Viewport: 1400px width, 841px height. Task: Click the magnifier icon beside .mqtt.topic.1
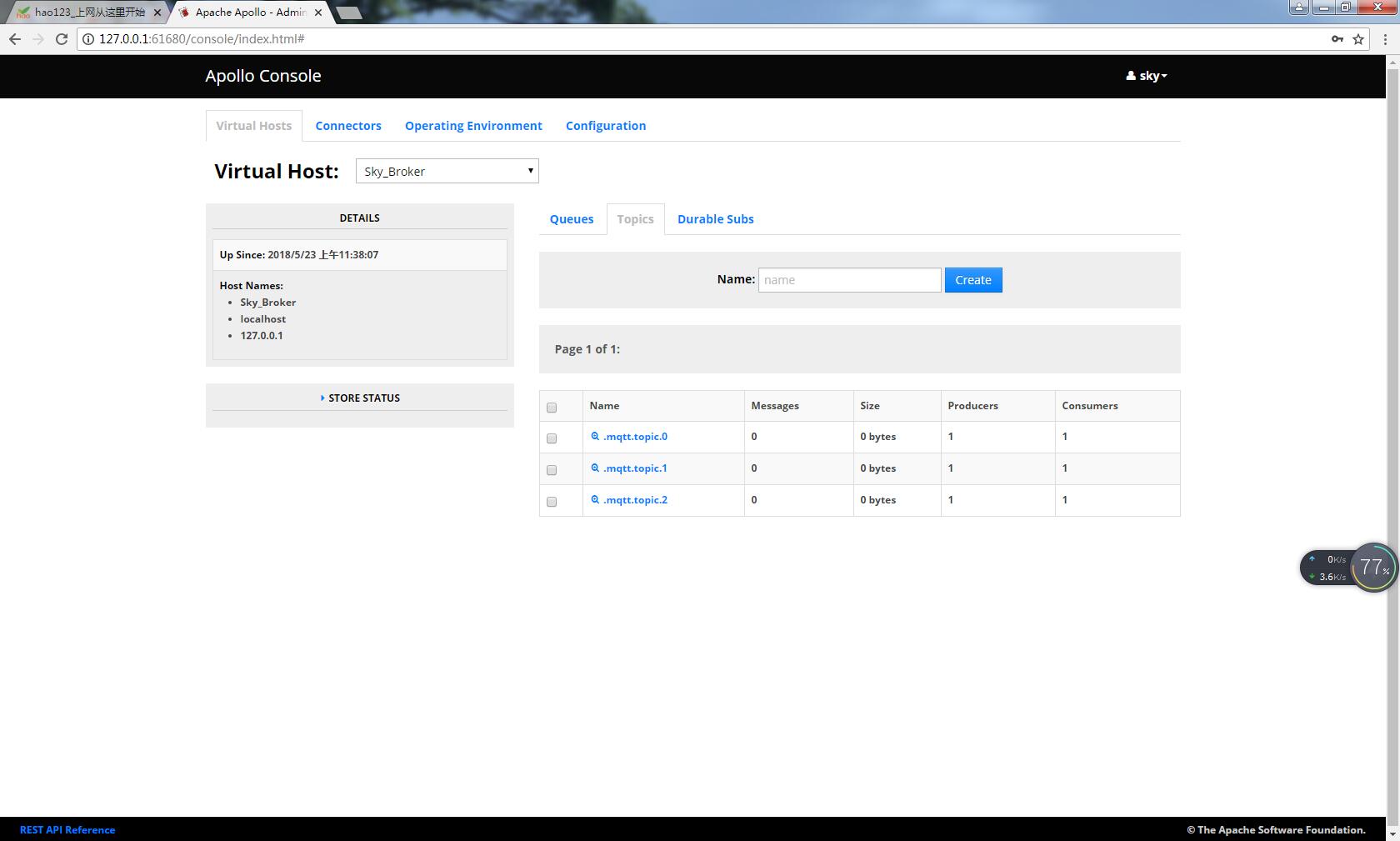click(x=595, y=468)
